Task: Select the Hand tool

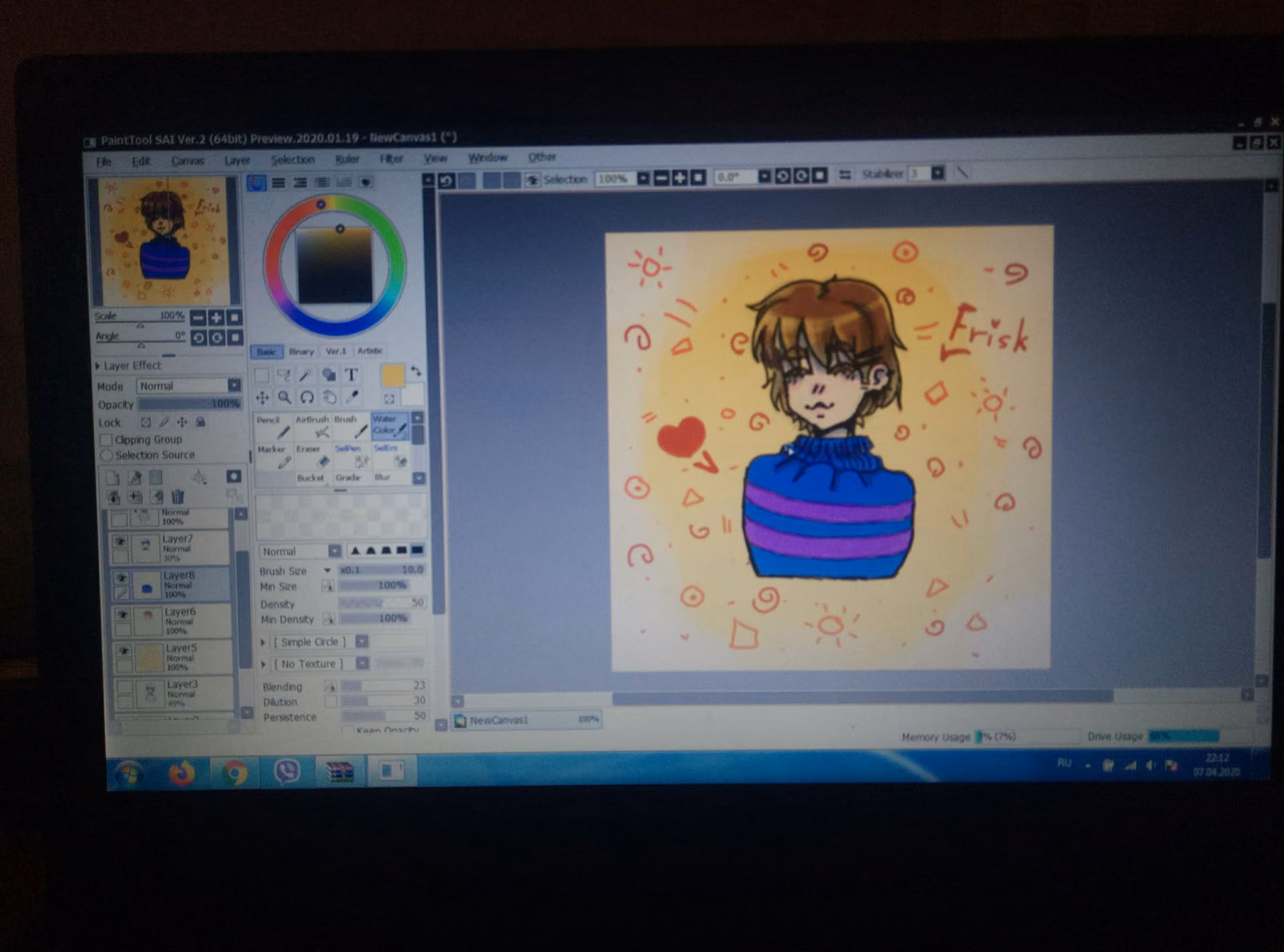Action: tap(330, 398)
